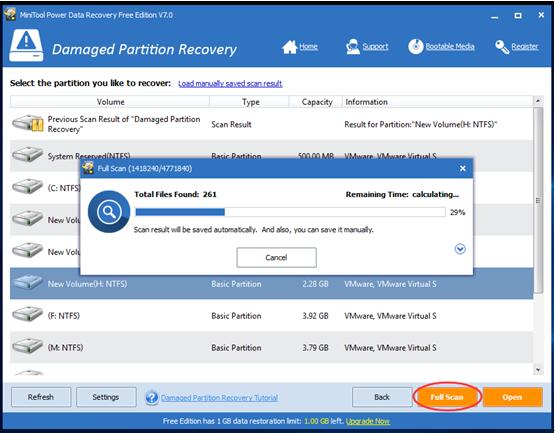The height and width of the screenshot is (433, 555).
Task: Sort by the Type column header
Action: [x=249, y=102]
